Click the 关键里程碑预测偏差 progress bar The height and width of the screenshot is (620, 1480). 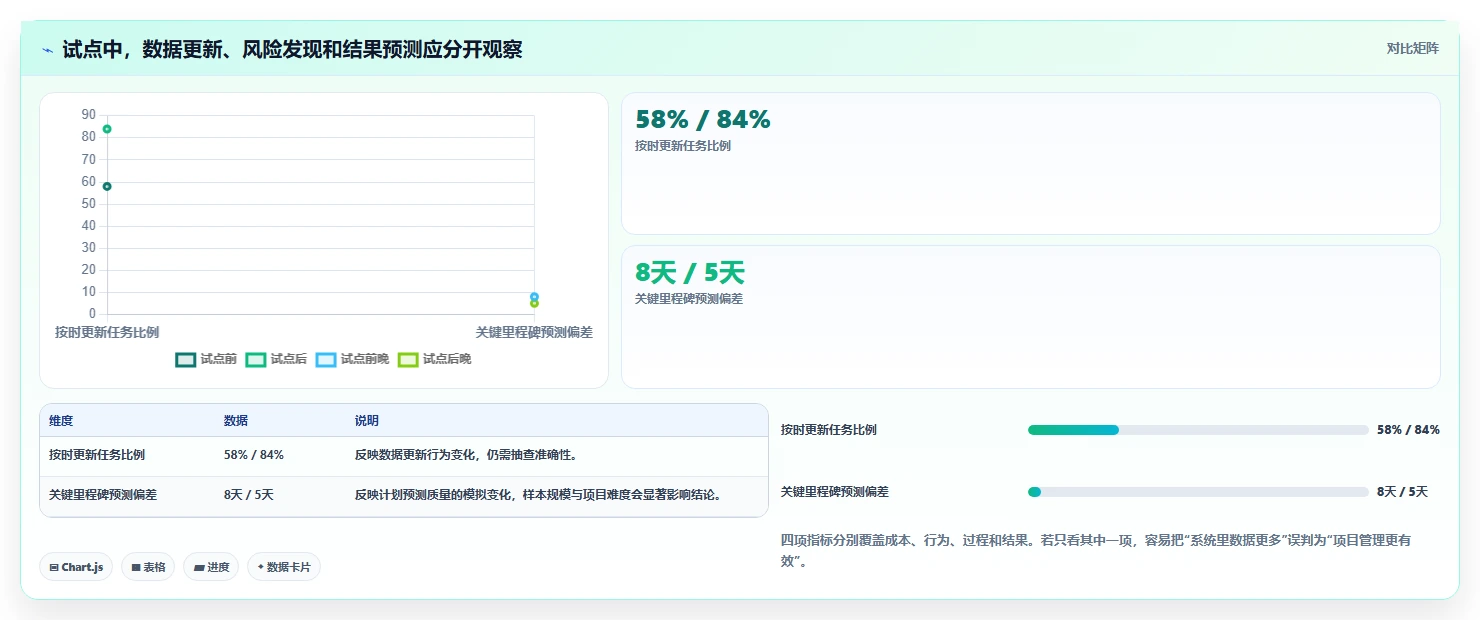pyautogui.click(x=1198, y=492)
